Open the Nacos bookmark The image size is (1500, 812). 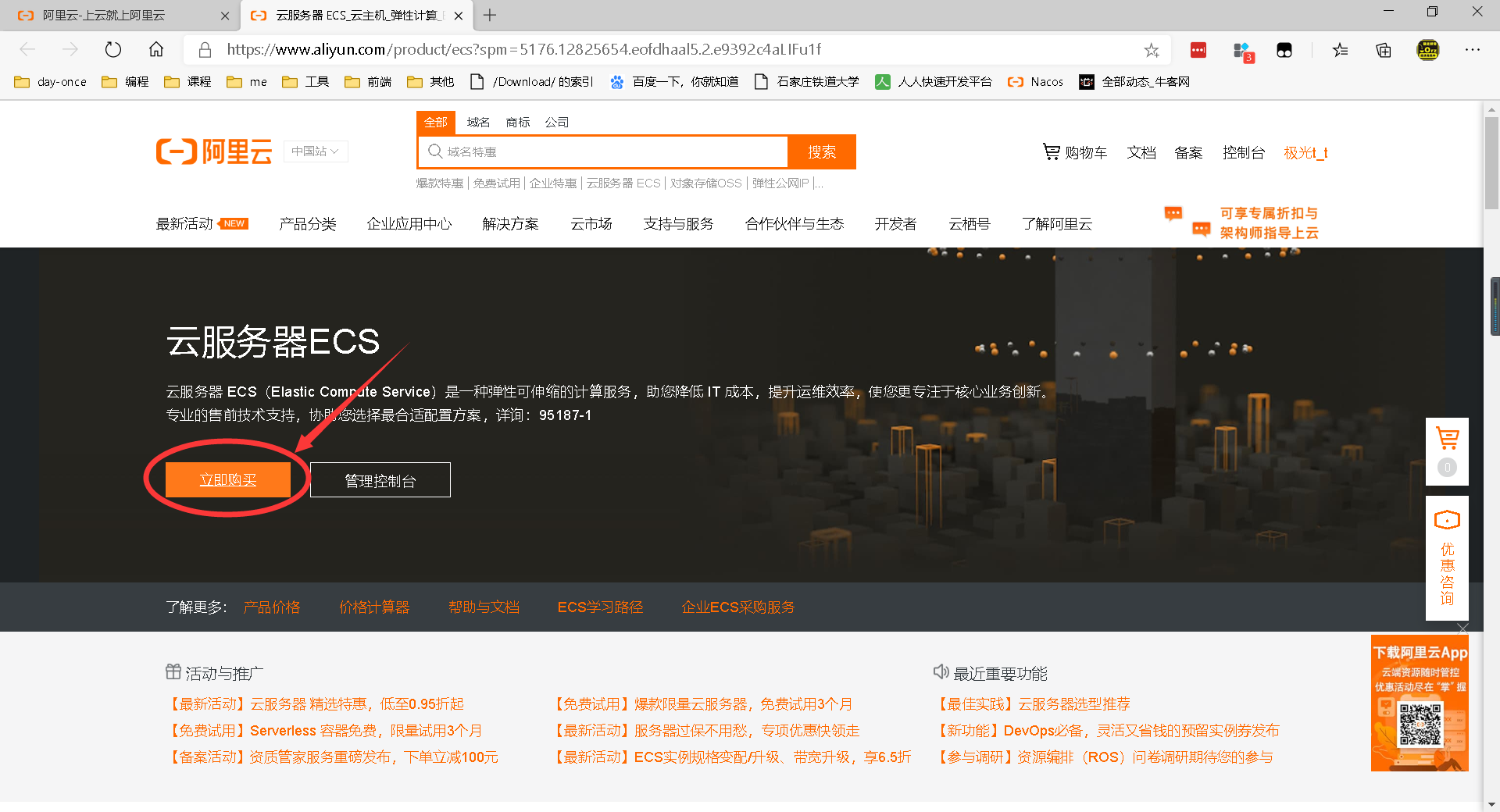point(1035,82)
